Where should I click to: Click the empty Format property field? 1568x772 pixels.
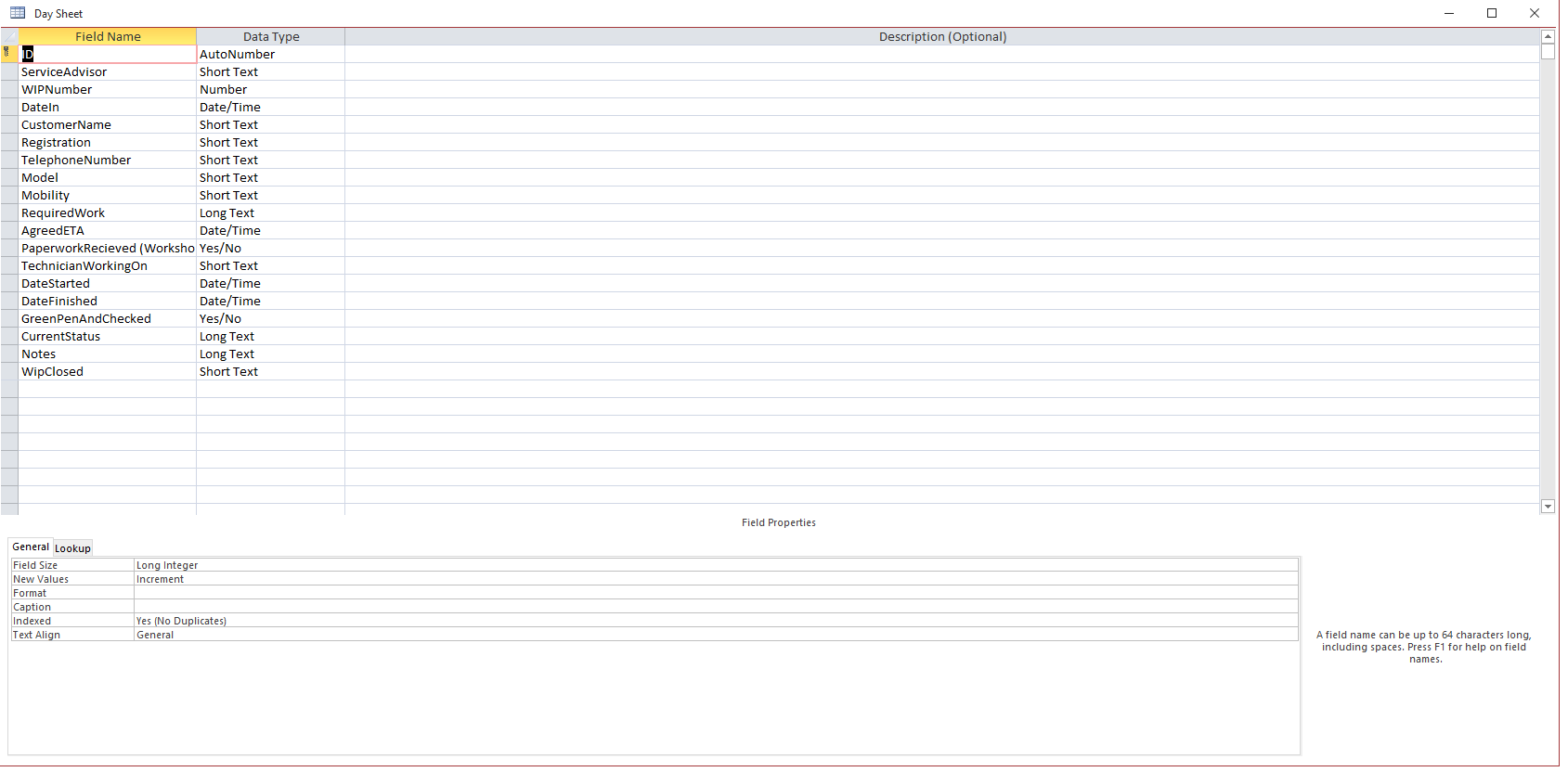(x=716, y=592)
